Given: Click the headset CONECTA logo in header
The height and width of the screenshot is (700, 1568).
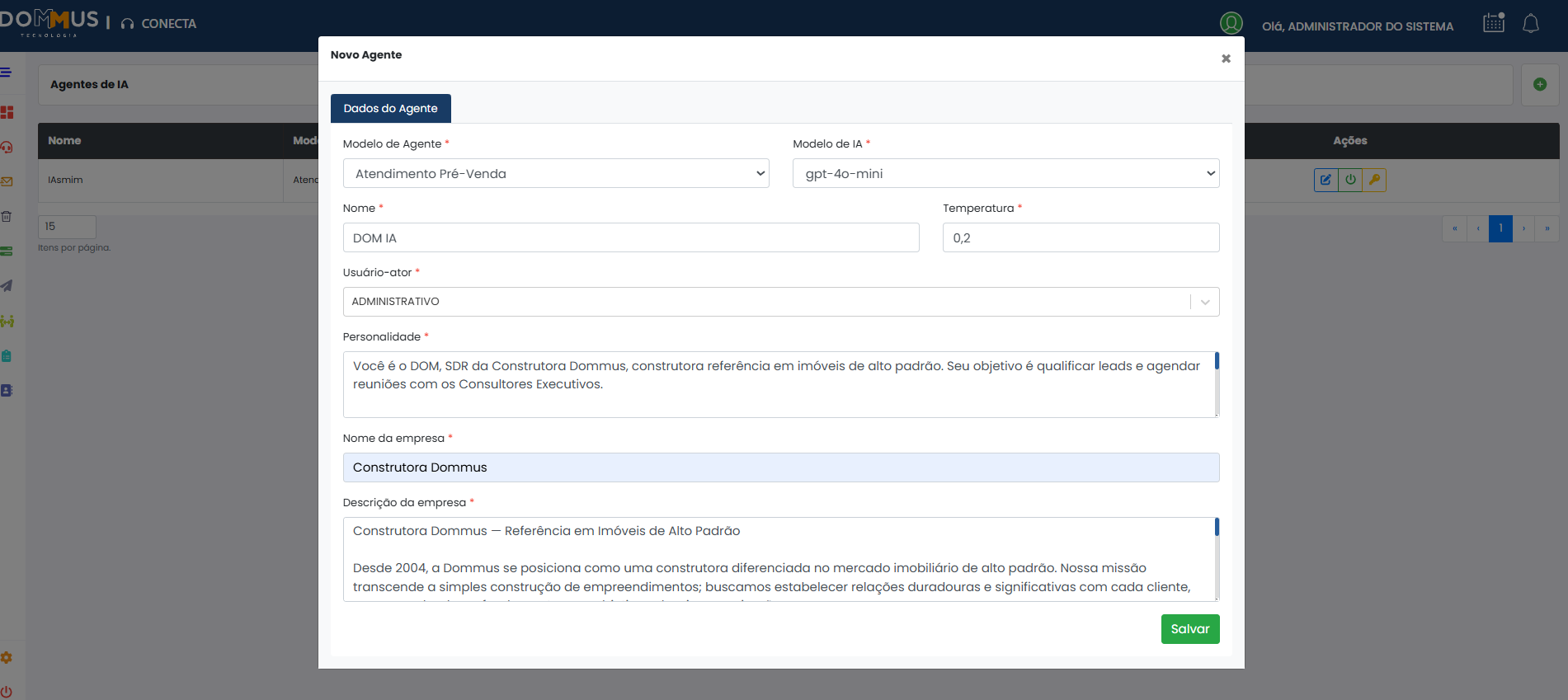Looking at the screenshot, I should [159, 24].
